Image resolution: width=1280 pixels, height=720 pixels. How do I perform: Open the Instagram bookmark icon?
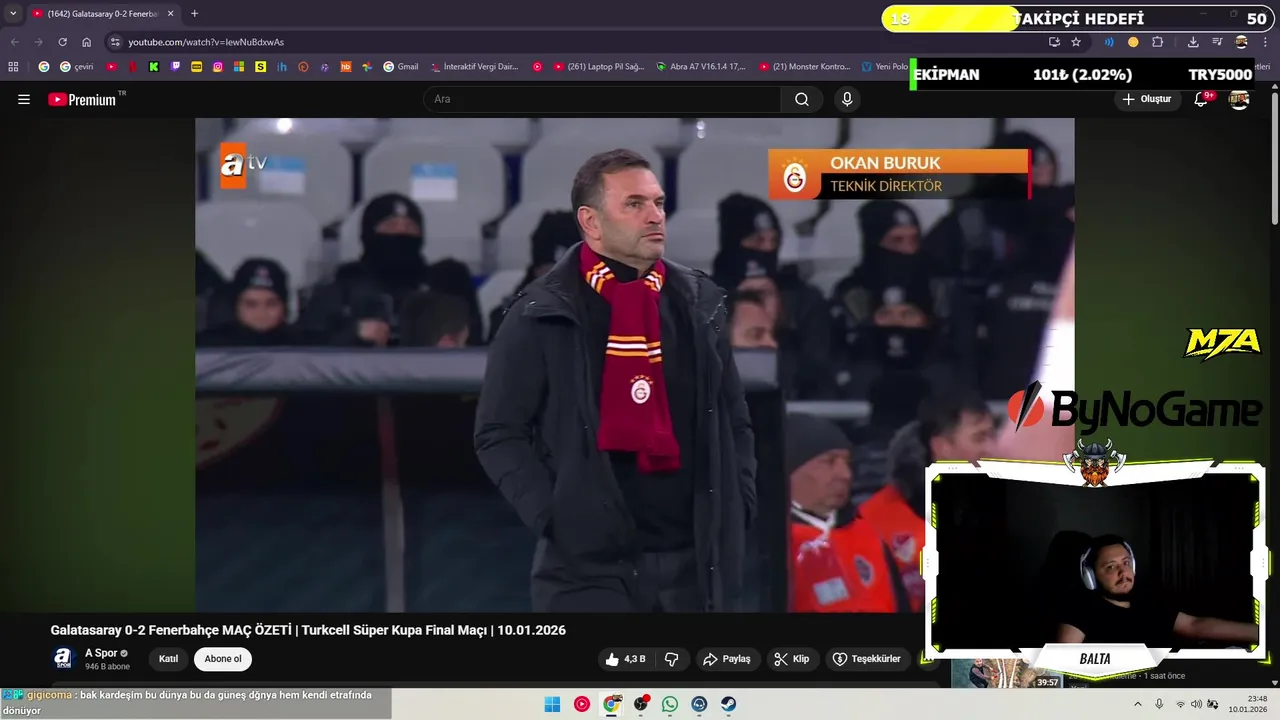pos(218,67)
